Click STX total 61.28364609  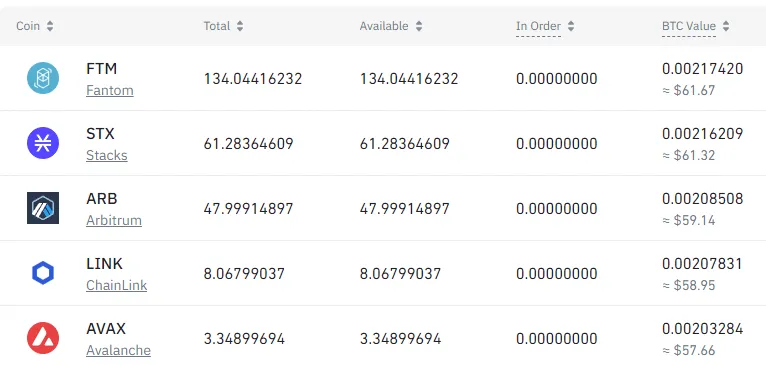[248, 144]
